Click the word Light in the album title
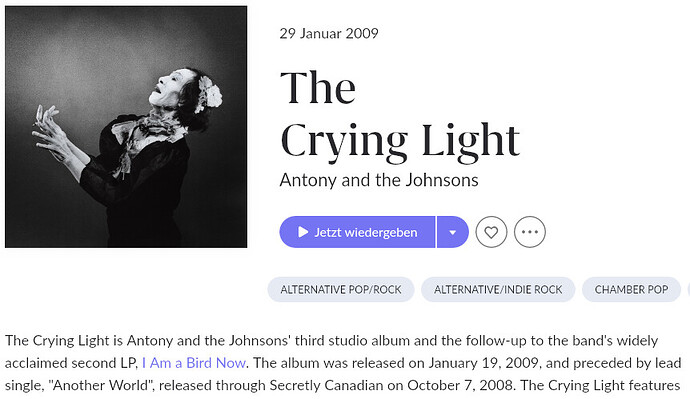 point(471,142)
